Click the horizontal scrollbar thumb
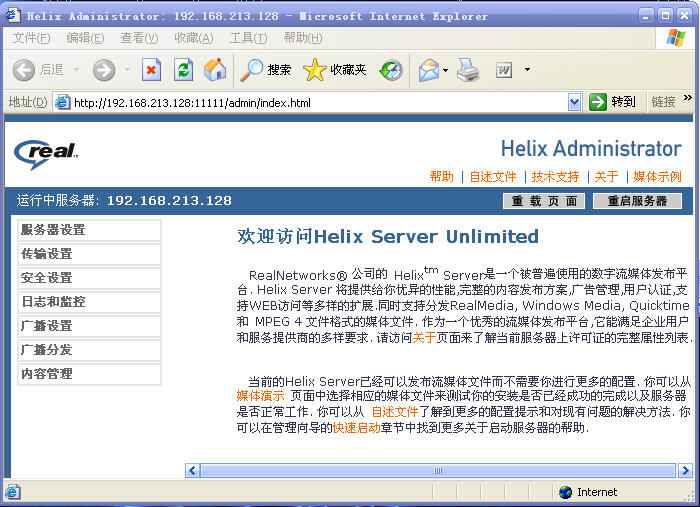The image size is (700, 507). 438,470
